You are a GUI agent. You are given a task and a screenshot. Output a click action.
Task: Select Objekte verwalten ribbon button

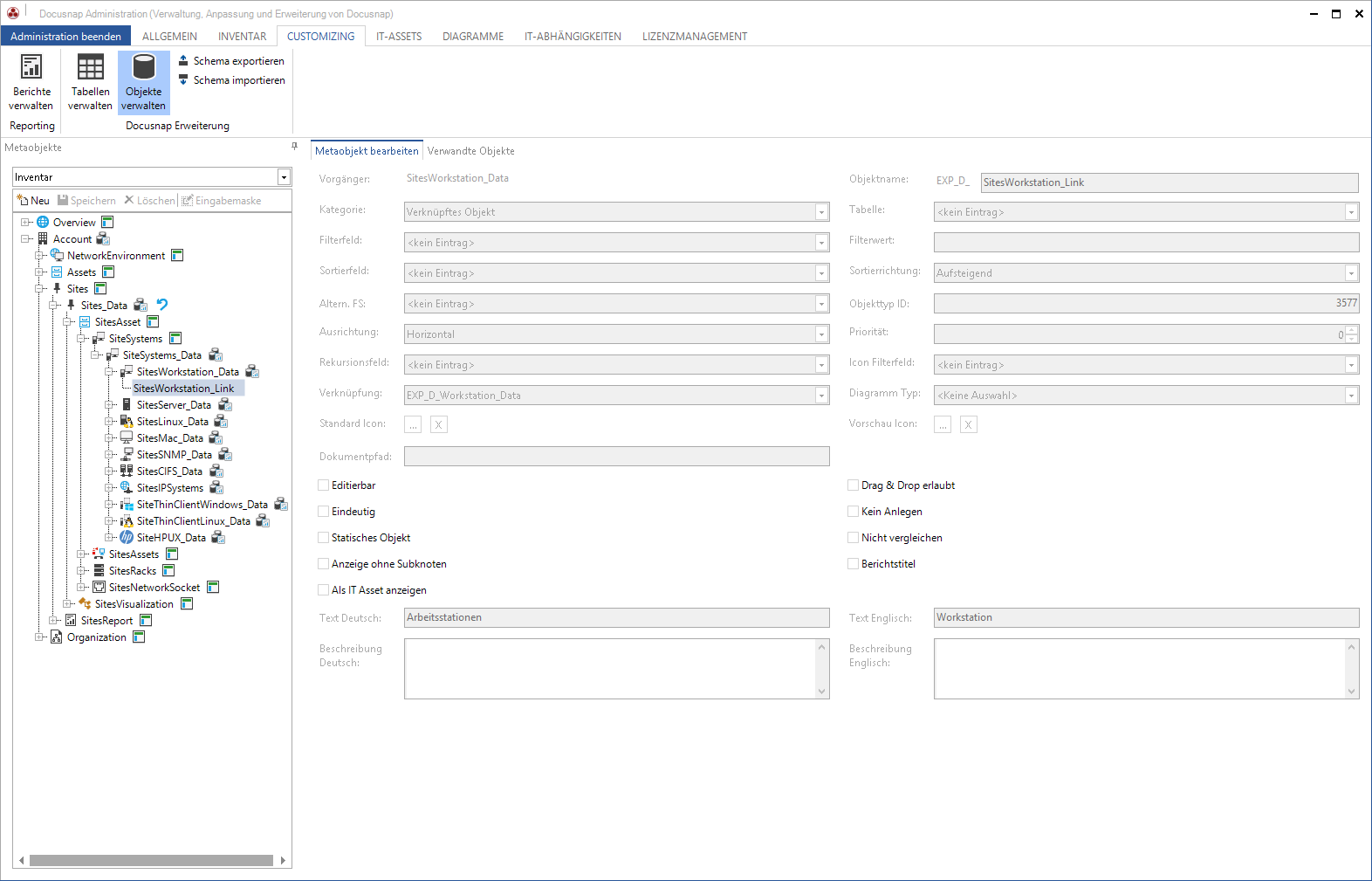click(144, 82)
